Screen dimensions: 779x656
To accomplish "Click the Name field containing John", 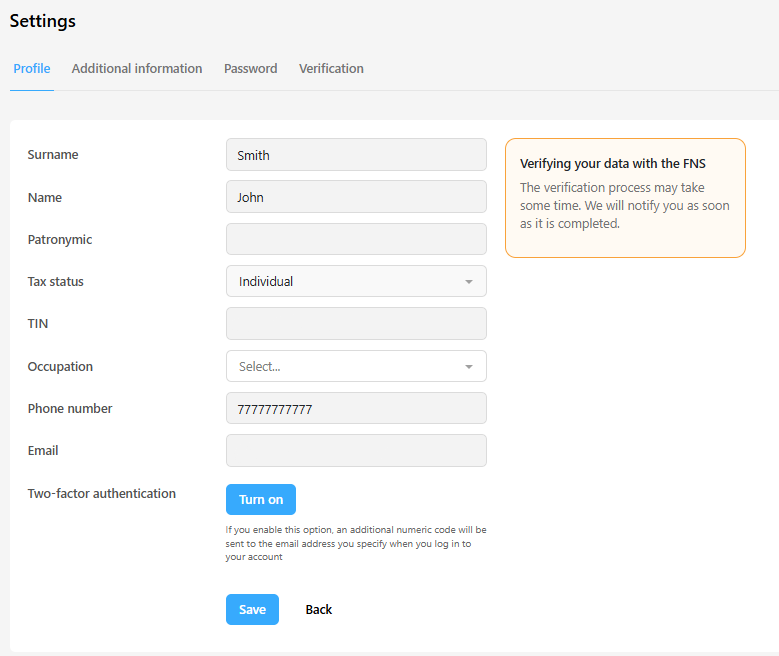I will [x=356, y=197].
